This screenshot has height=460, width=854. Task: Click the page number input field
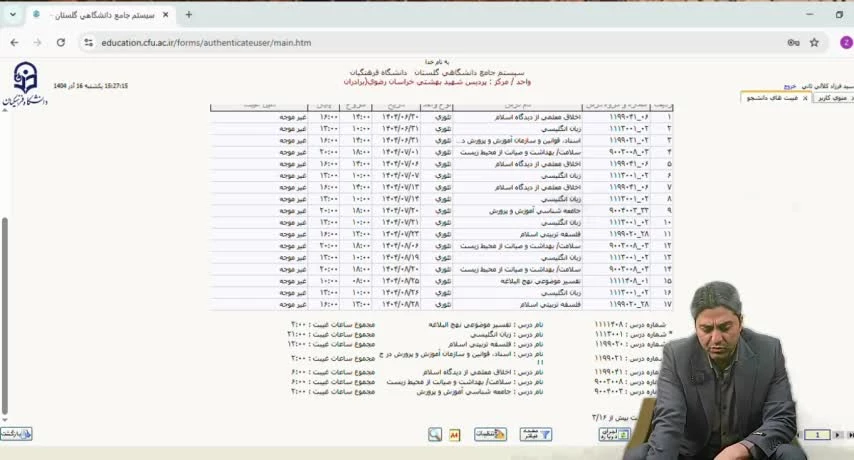pos(818,435)
